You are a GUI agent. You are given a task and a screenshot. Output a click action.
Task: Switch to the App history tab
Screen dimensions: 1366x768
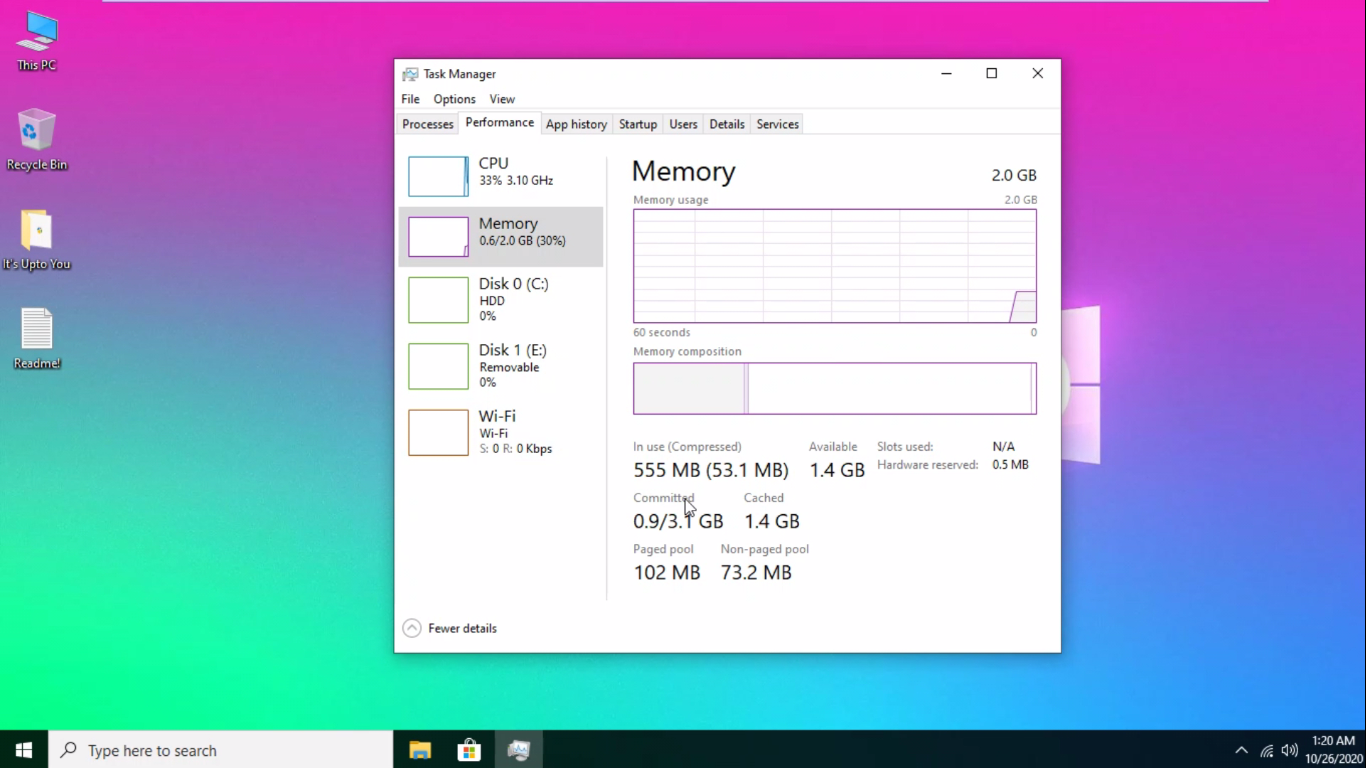pyautogui.click(x=576, y=124)
